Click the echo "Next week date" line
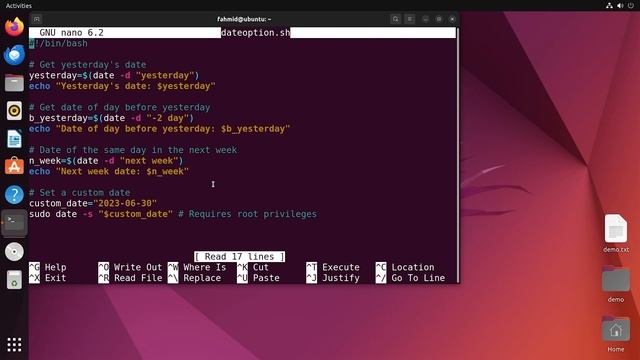 [109, 171]
